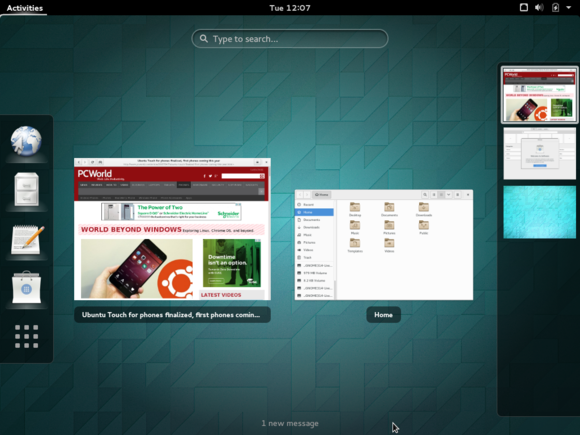Open the NEWS tab on PCWorld
Screen dimensions: 580x435
pyautogui.click(x=84, y=185)
